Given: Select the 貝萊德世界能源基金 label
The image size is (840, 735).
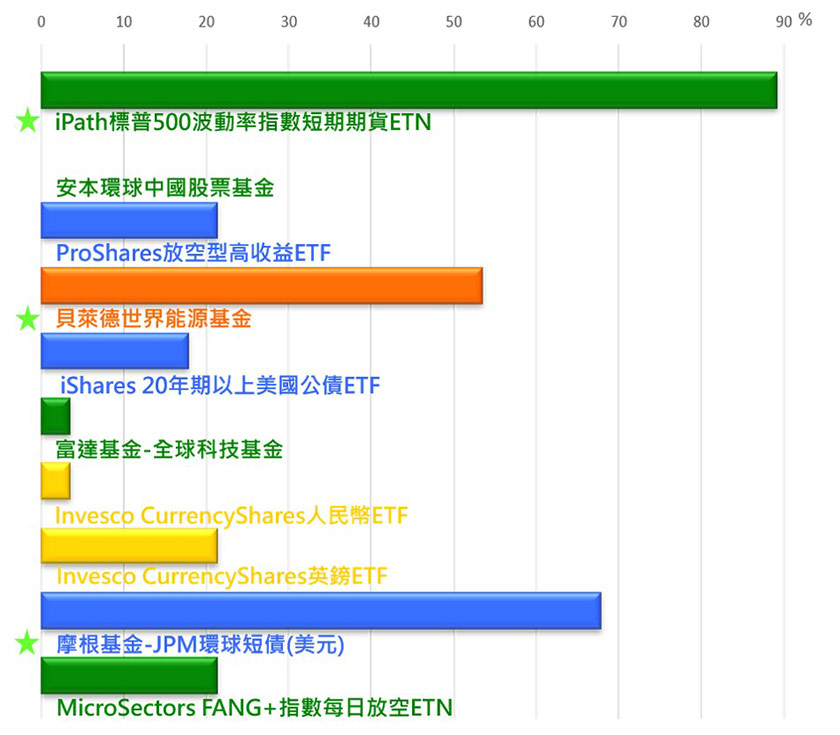Looking at the screenshot, I should pos(154,319).
